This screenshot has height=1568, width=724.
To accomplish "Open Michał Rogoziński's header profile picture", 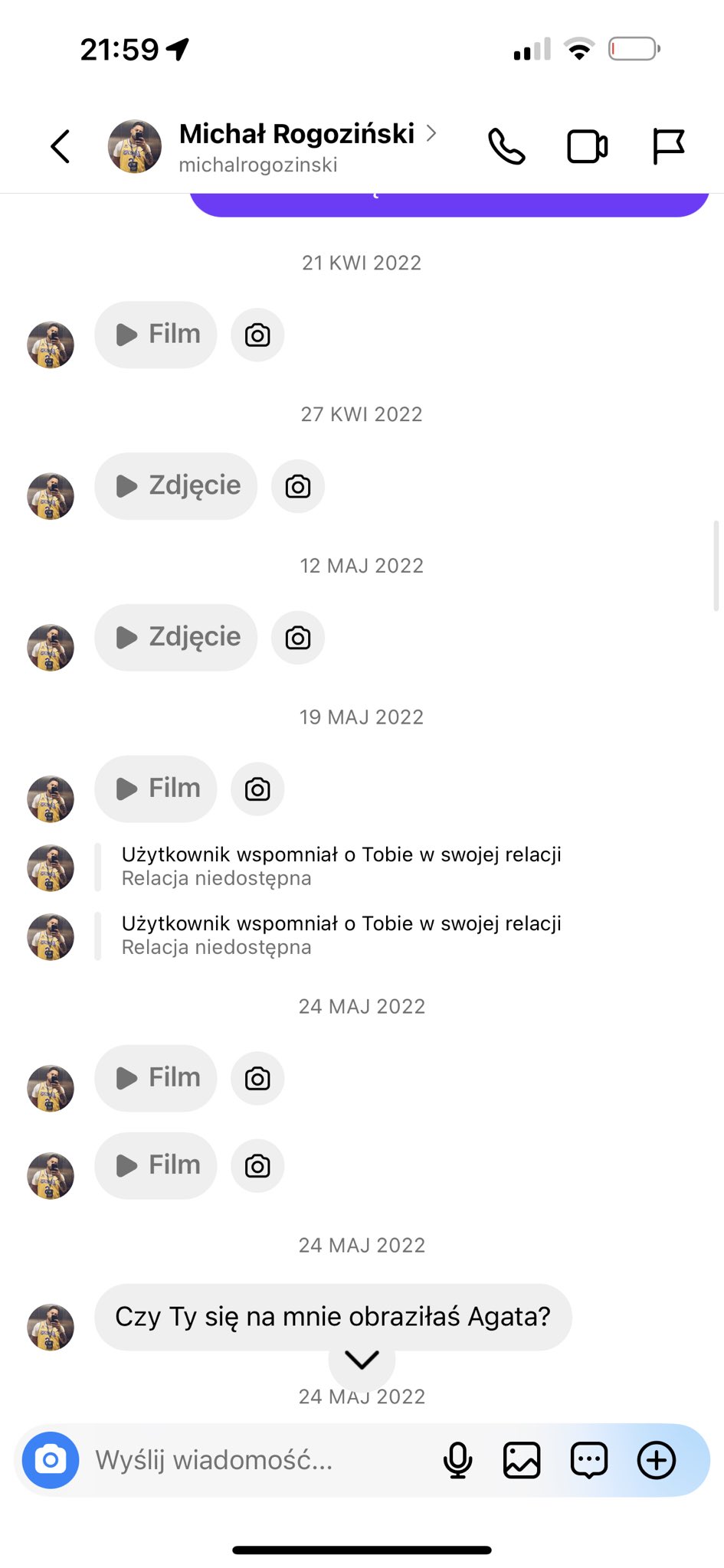I will [x=135, y=146].
